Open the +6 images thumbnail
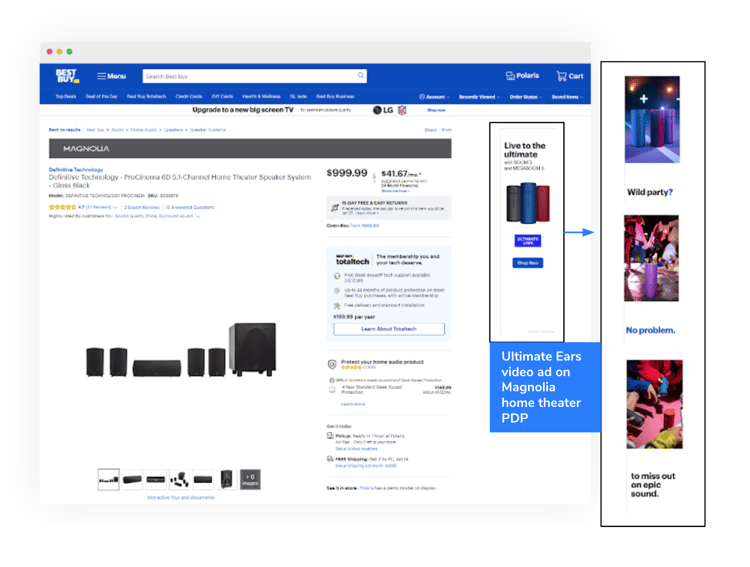 [250, 479]
